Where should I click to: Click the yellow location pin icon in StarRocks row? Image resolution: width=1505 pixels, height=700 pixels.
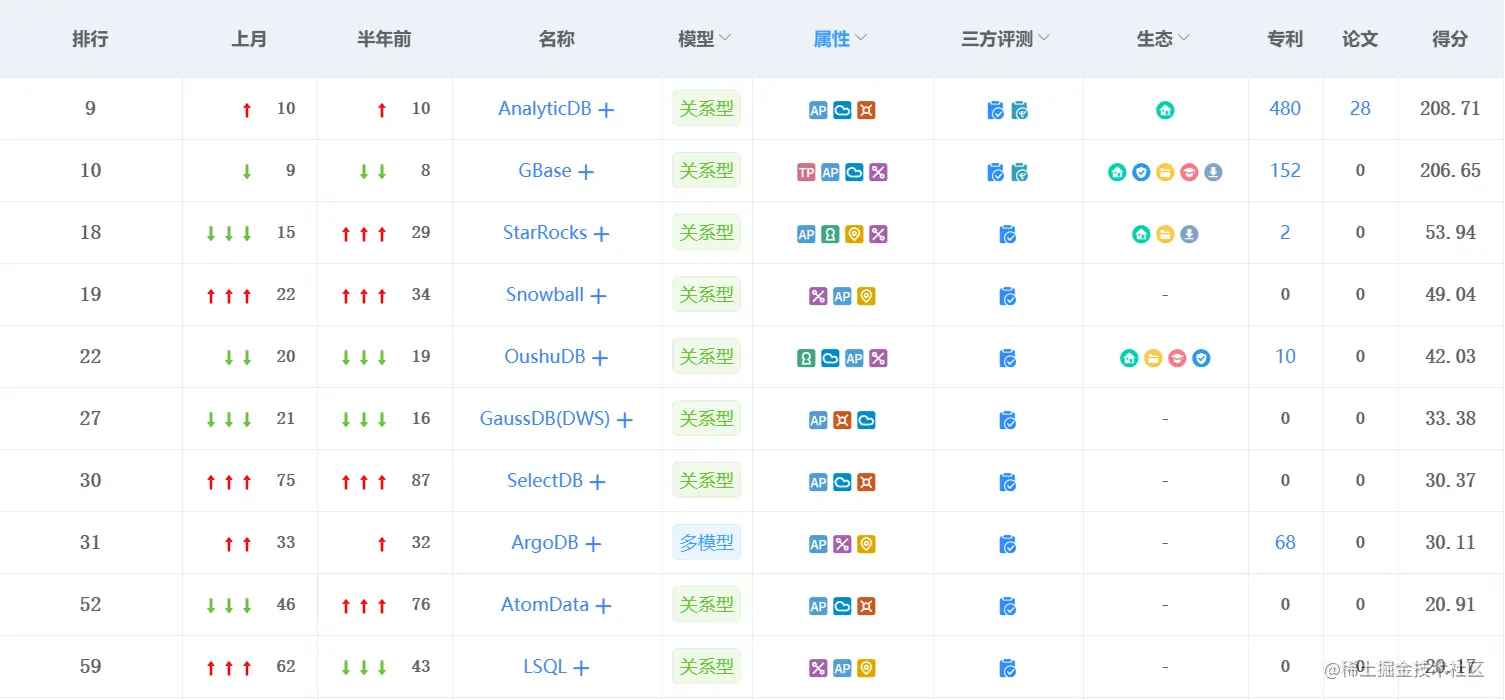(x=854, y=234)
